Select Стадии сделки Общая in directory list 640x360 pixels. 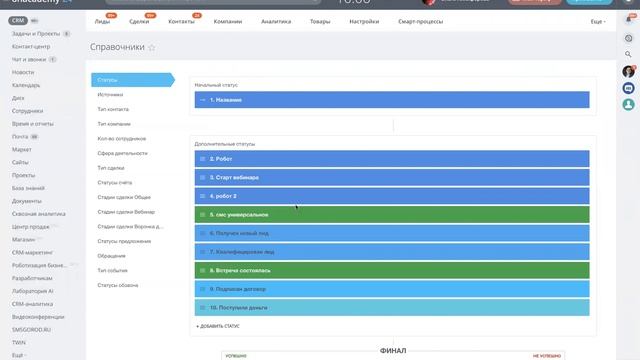(x=124, y=197)
